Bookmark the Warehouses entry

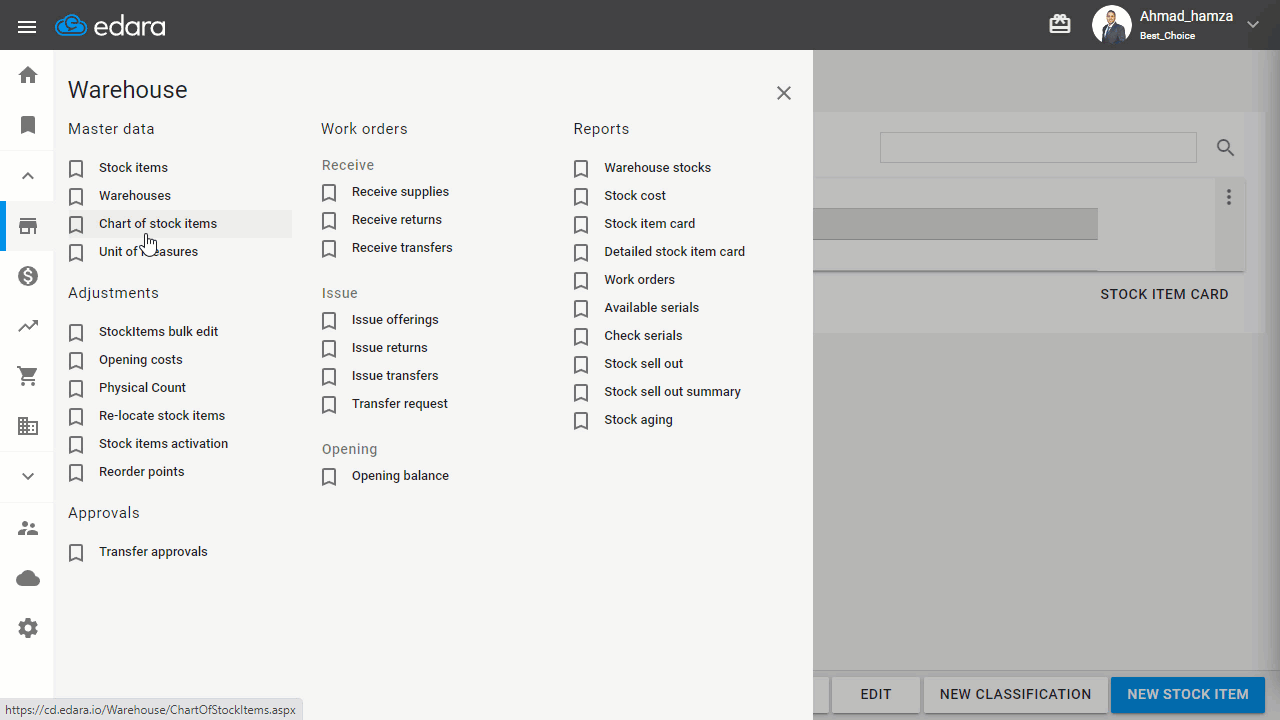(x=76, y=196)
